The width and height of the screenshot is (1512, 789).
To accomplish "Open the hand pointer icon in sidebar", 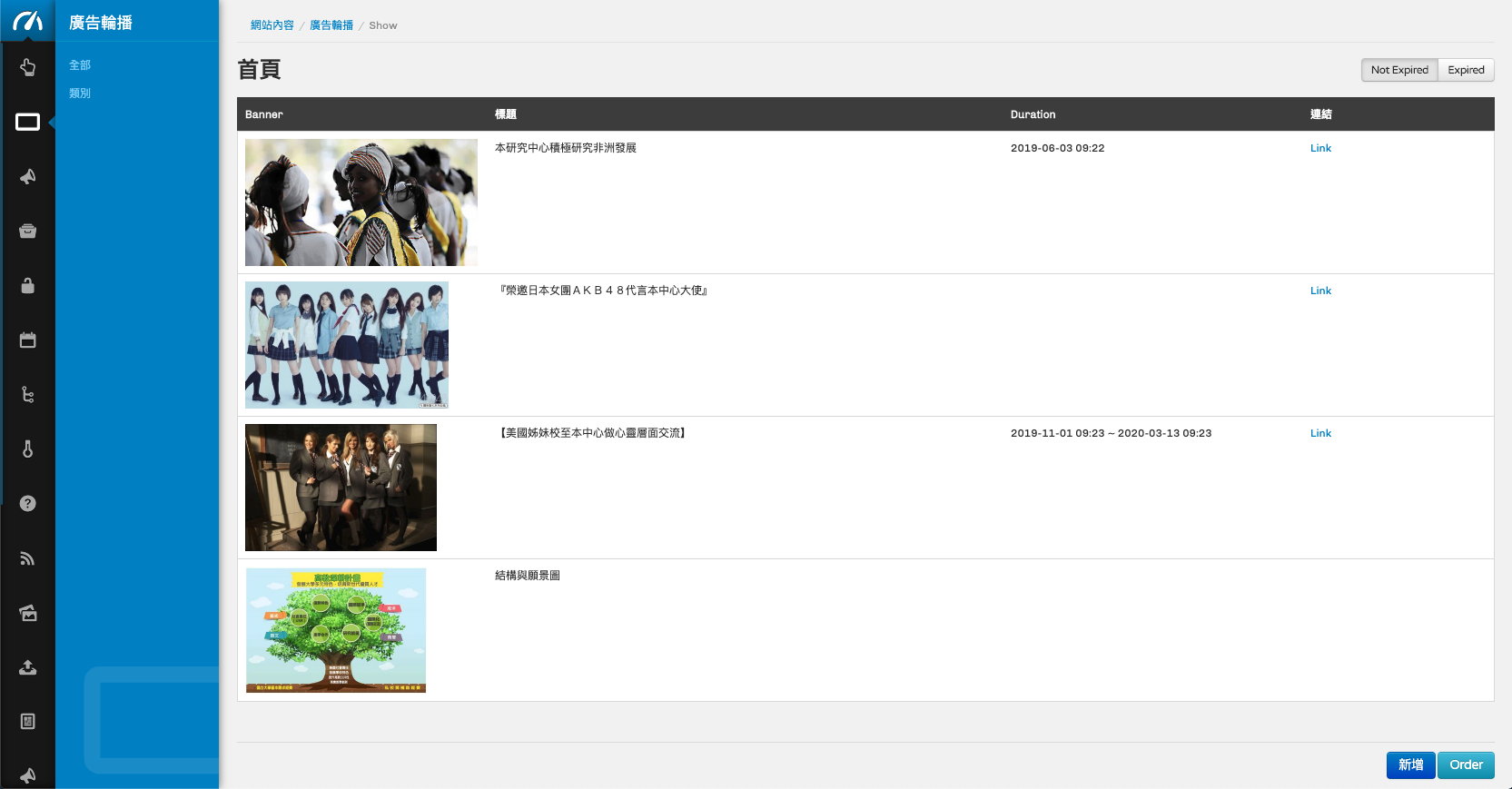I will 27,67.
